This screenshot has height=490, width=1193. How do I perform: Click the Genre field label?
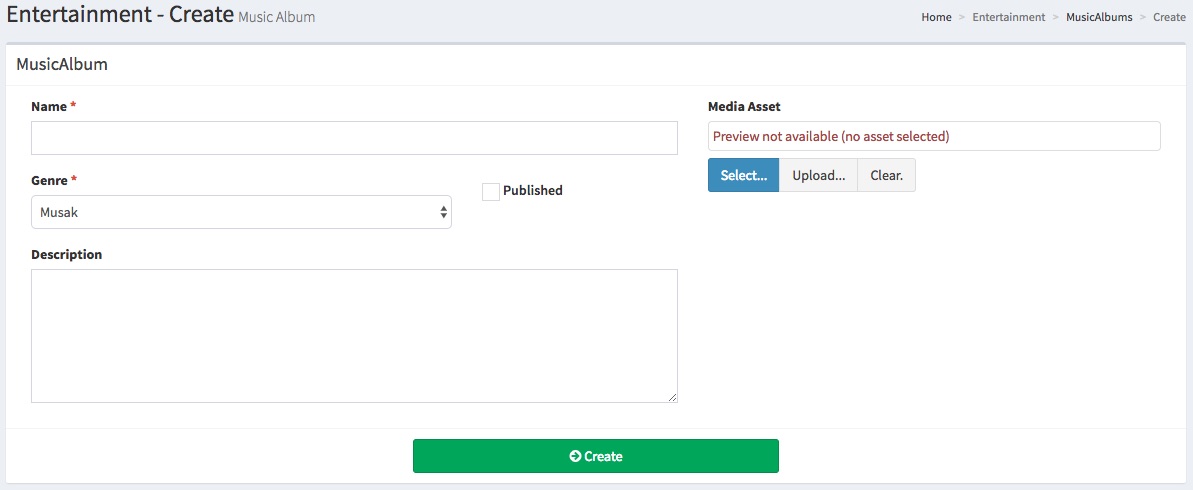click(x=49, y=180)
